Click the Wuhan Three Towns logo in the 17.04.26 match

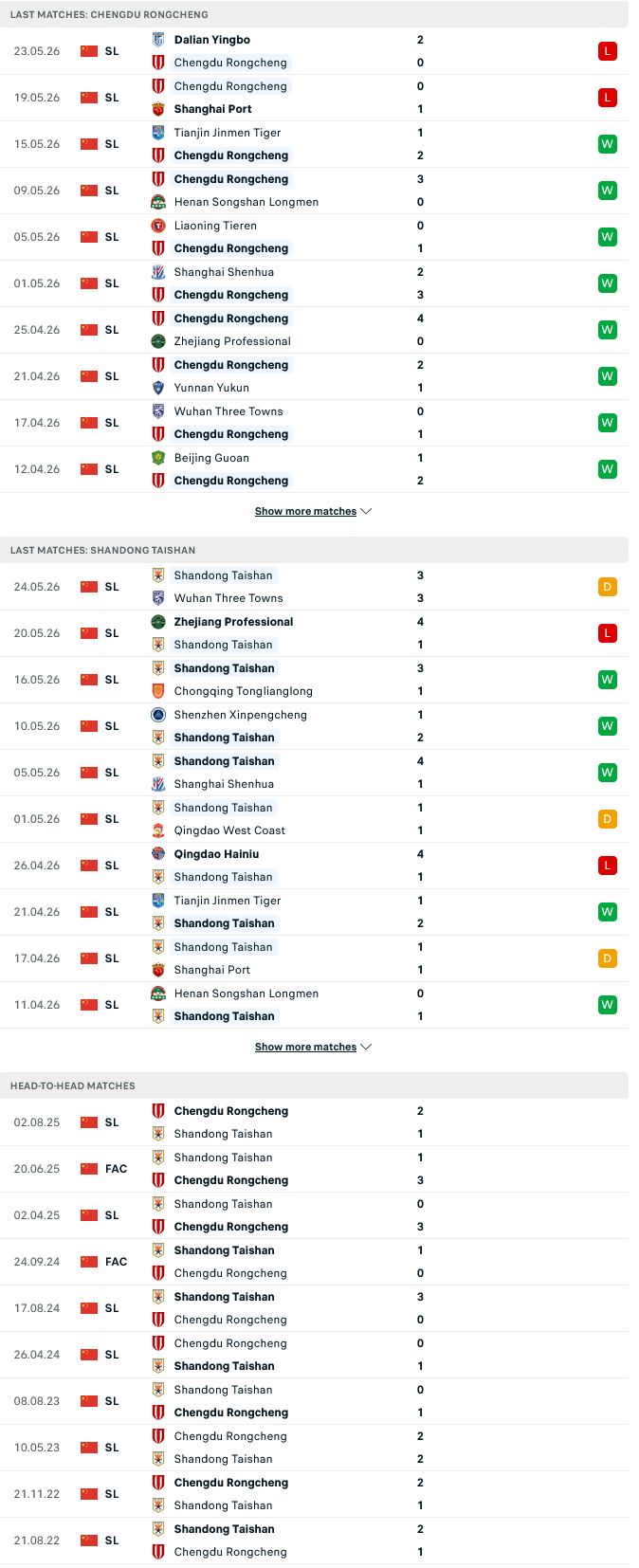pos(158,411)
